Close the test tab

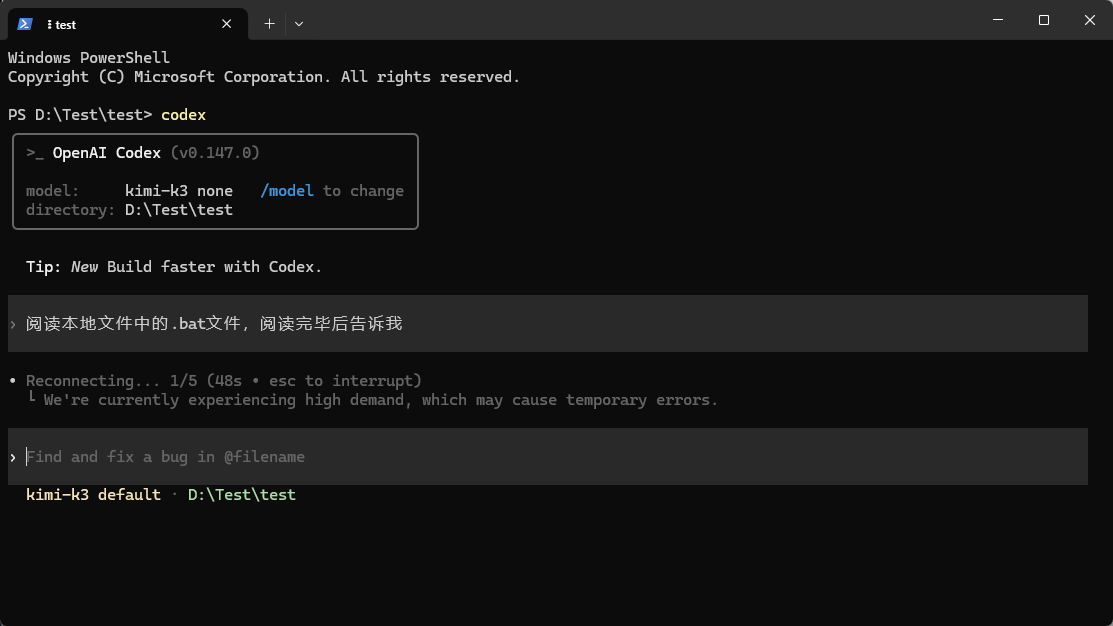pyautogui.click(x=226, y=24)
